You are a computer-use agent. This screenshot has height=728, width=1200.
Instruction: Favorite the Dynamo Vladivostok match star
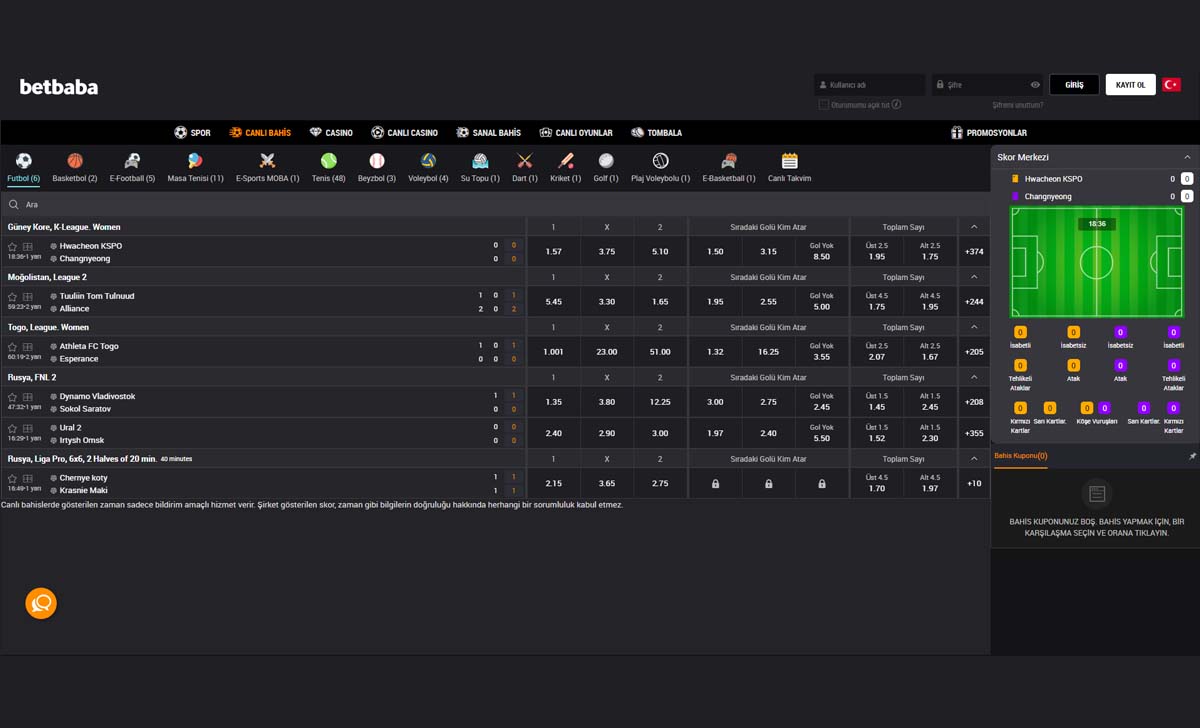pyautogui.click(x=13, y=396)
